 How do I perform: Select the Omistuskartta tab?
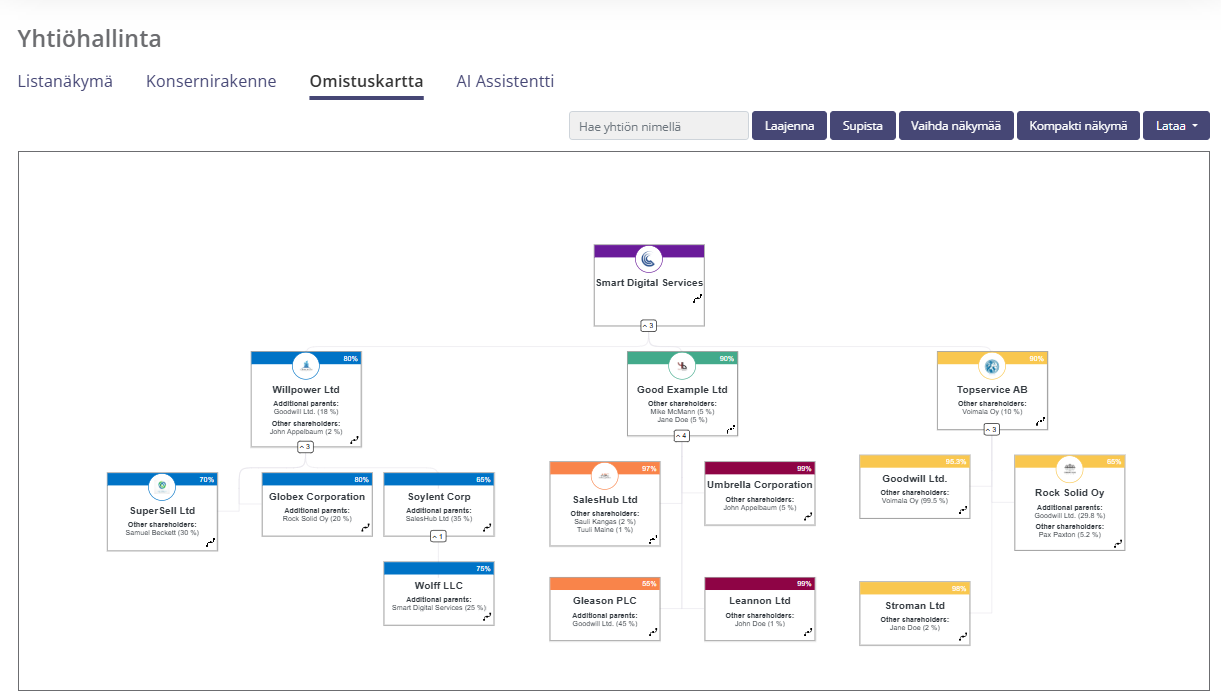click(x=366, y=82)
